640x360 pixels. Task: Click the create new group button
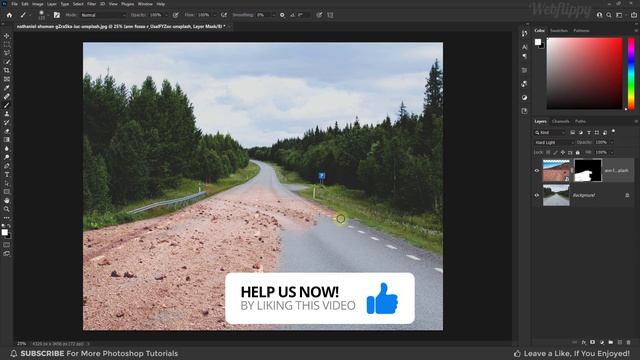611,342
